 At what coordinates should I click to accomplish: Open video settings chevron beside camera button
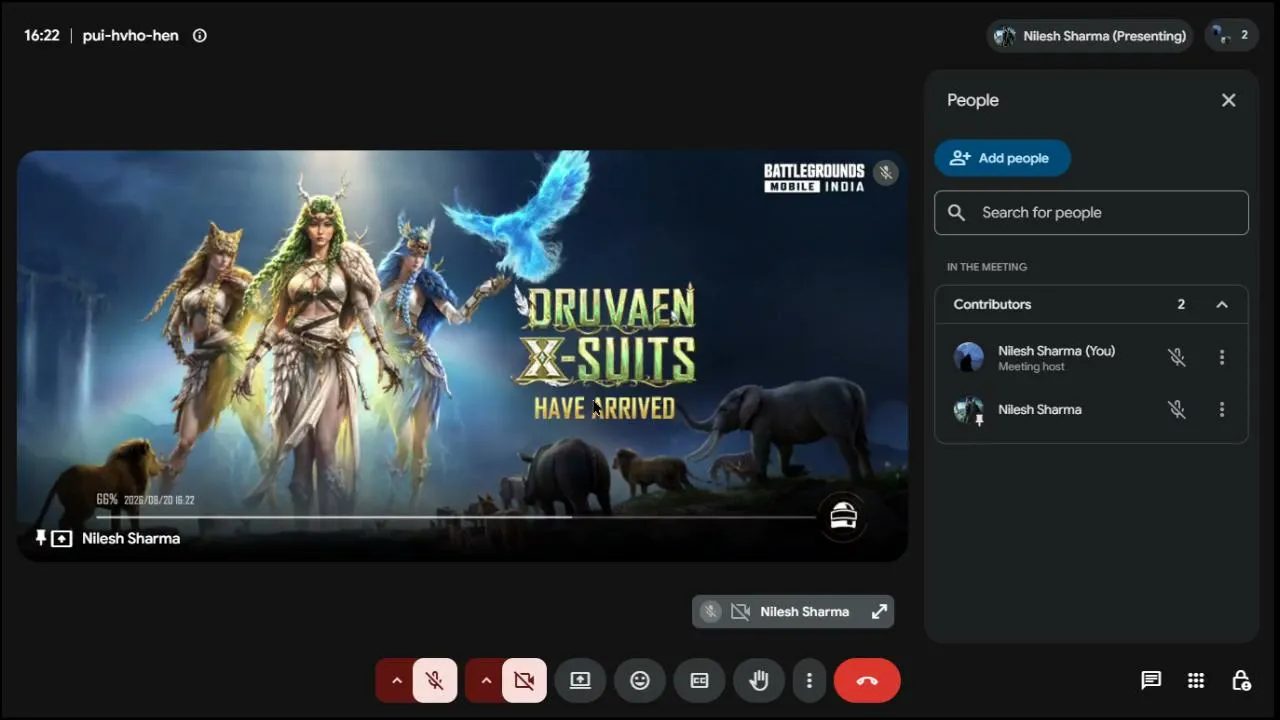pos(486,681)
